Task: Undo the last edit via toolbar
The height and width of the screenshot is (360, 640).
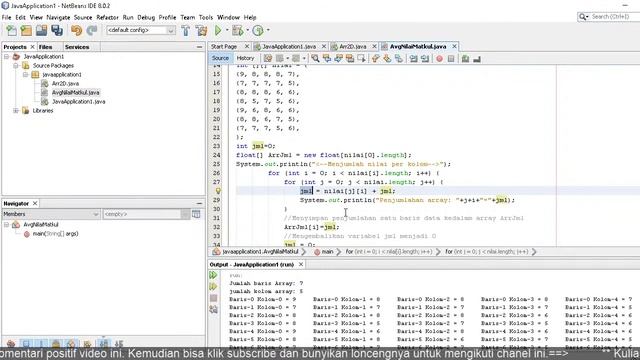Action: [76, 30]
